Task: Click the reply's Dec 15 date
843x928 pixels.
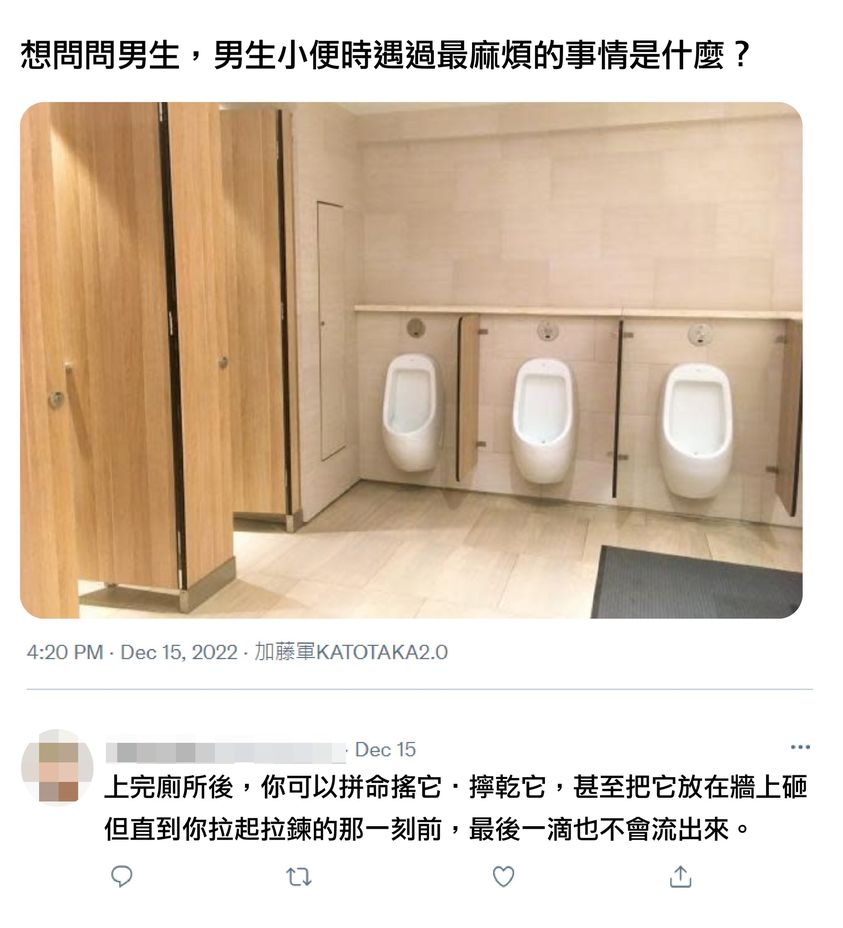Action: [x=385, y=750]
